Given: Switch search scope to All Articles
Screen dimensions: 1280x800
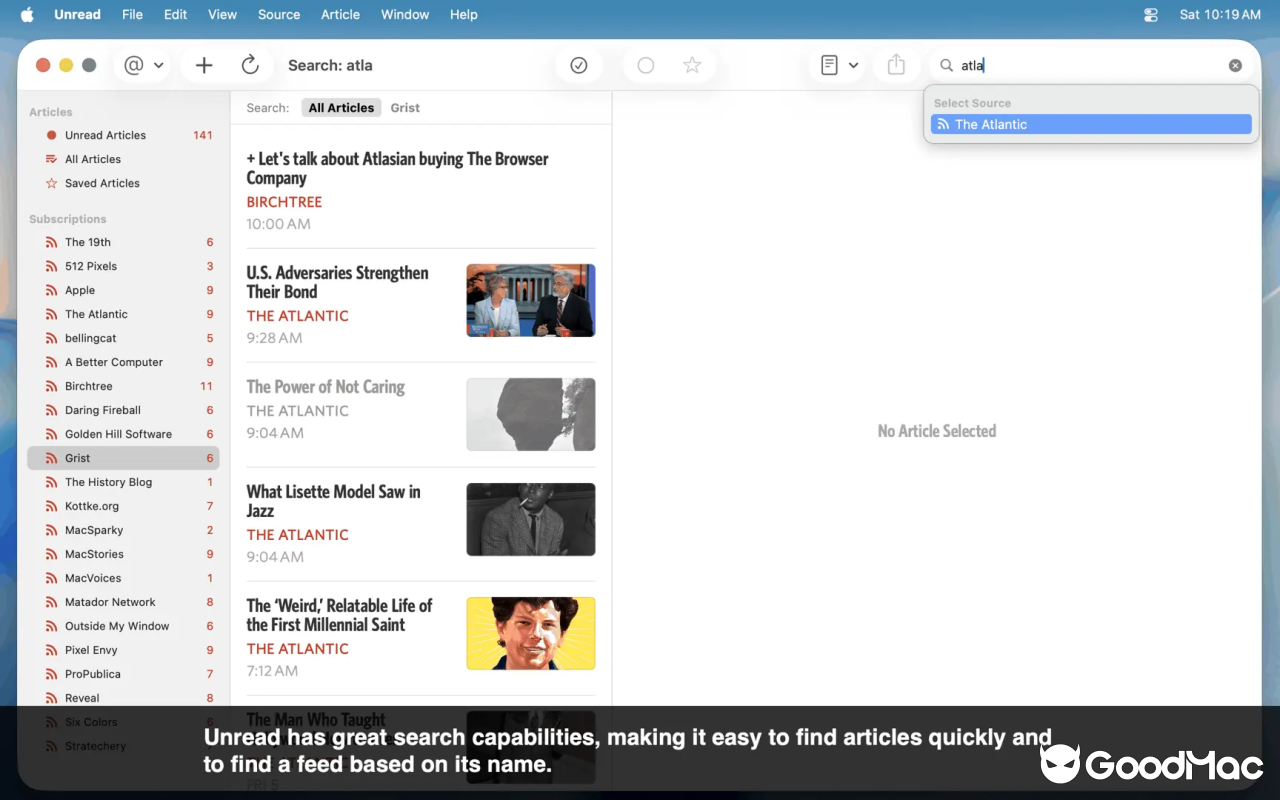Looking at the screenshot, I should [x=341, y=108].
